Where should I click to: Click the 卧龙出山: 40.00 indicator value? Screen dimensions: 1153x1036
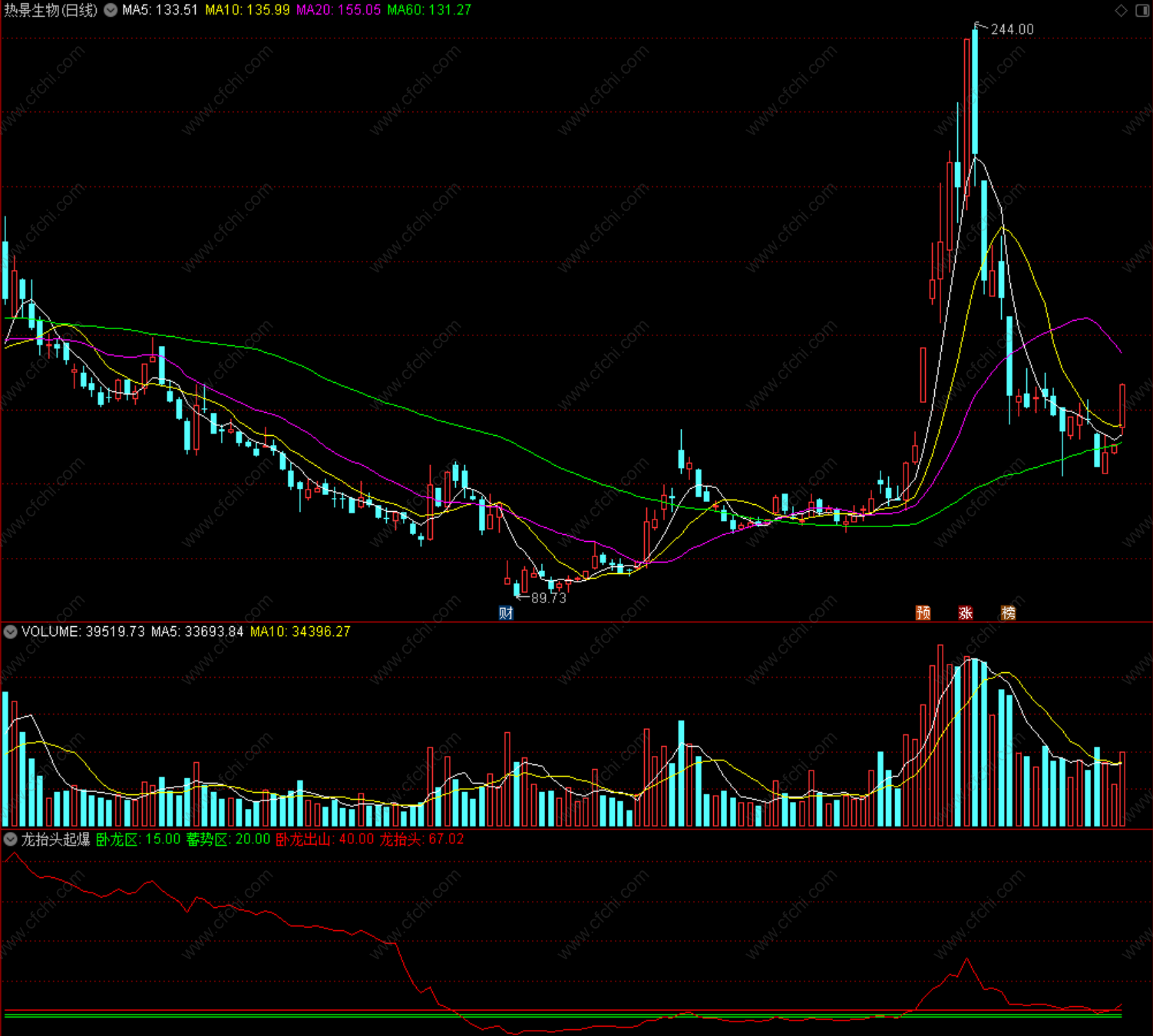tap(325, 839)
